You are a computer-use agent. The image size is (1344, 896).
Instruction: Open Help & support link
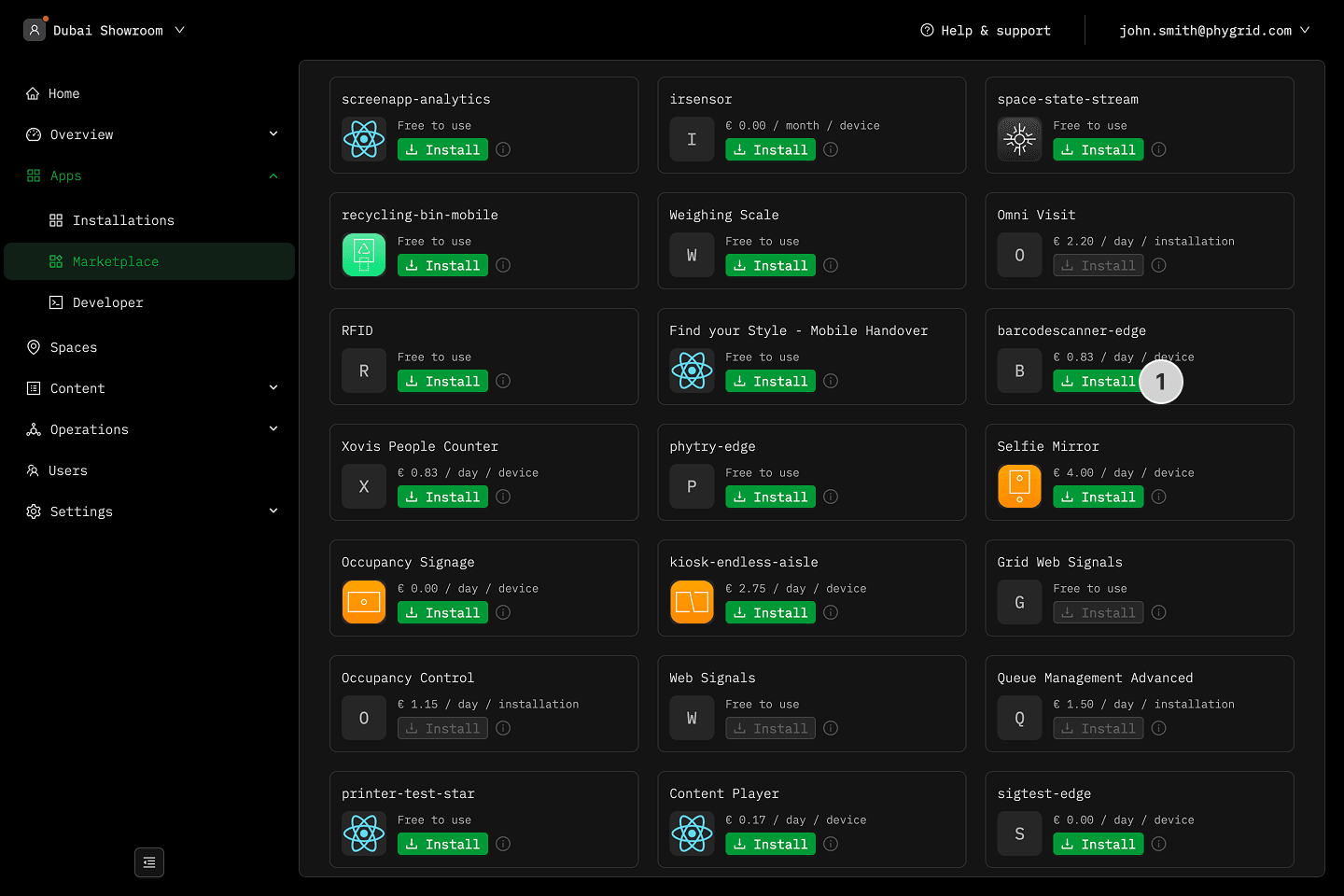pos(986,30)
